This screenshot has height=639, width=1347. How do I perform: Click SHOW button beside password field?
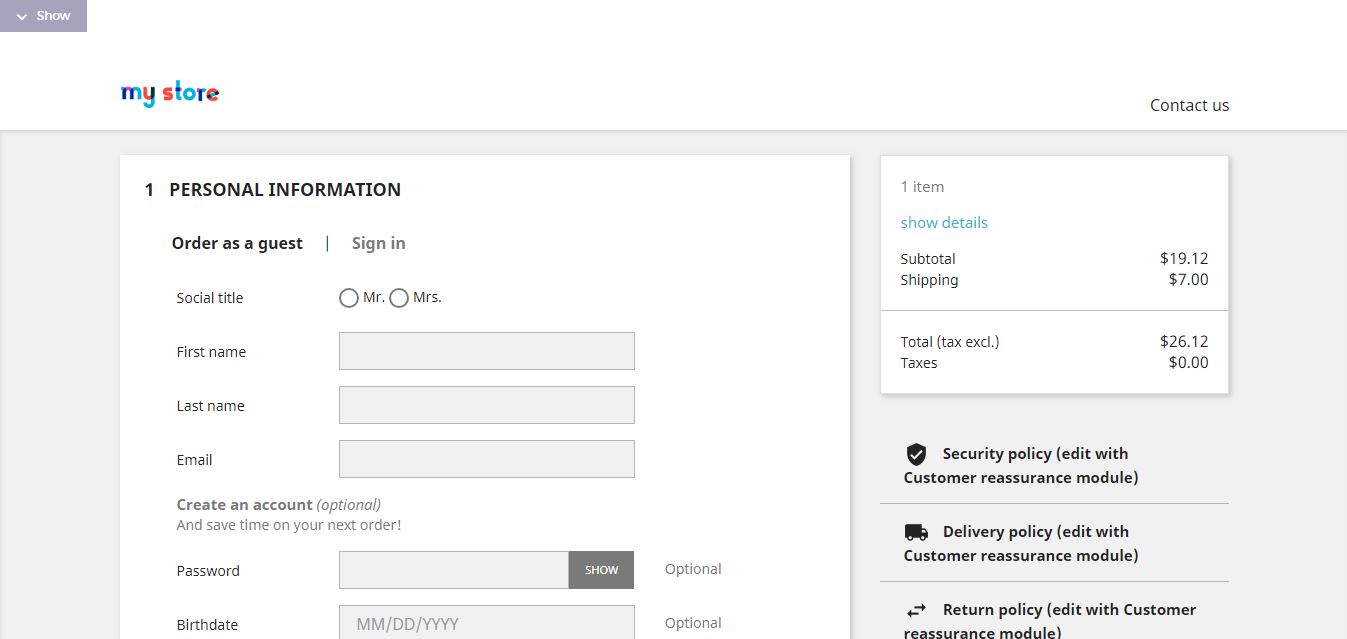[x=602, y=570]
